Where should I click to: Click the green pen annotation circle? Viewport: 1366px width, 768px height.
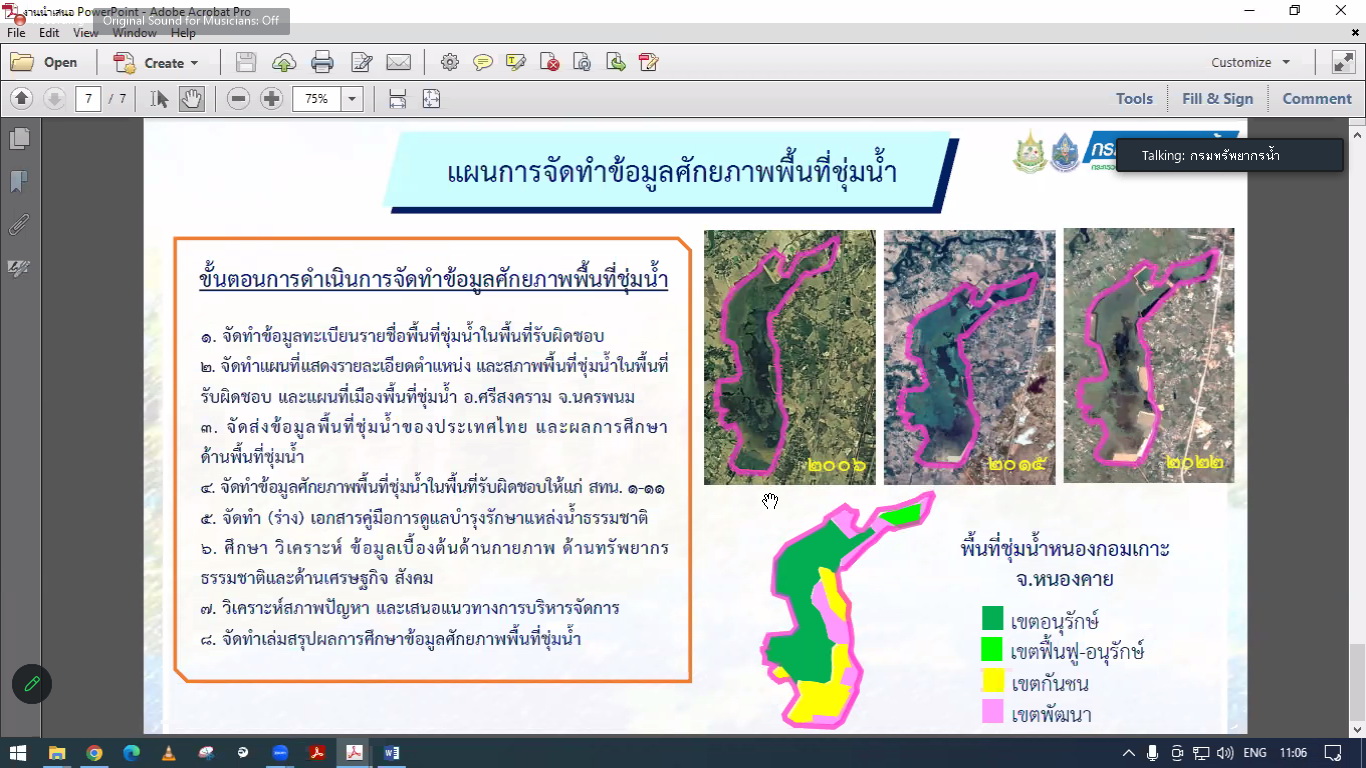pos(32,684)
